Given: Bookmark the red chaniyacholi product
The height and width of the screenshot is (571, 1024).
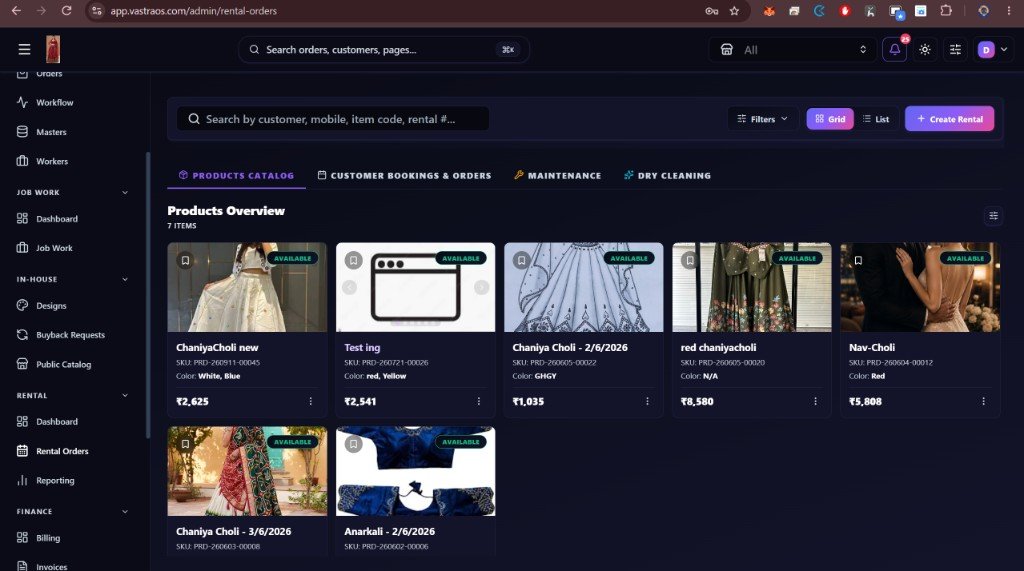Looking at the screenshot, I should click(690, 261).
